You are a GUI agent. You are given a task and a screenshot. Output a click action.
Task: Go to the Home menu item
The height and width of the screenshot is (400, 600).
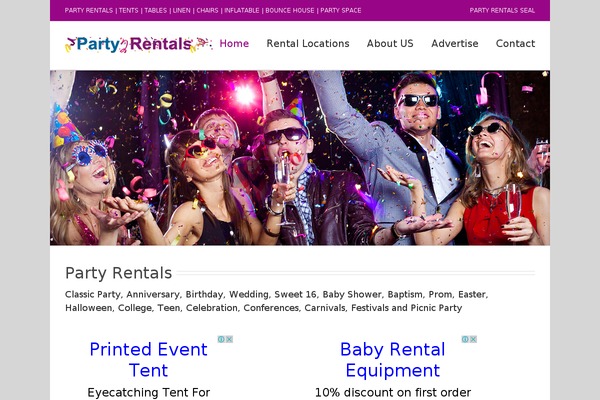[234, 44]
